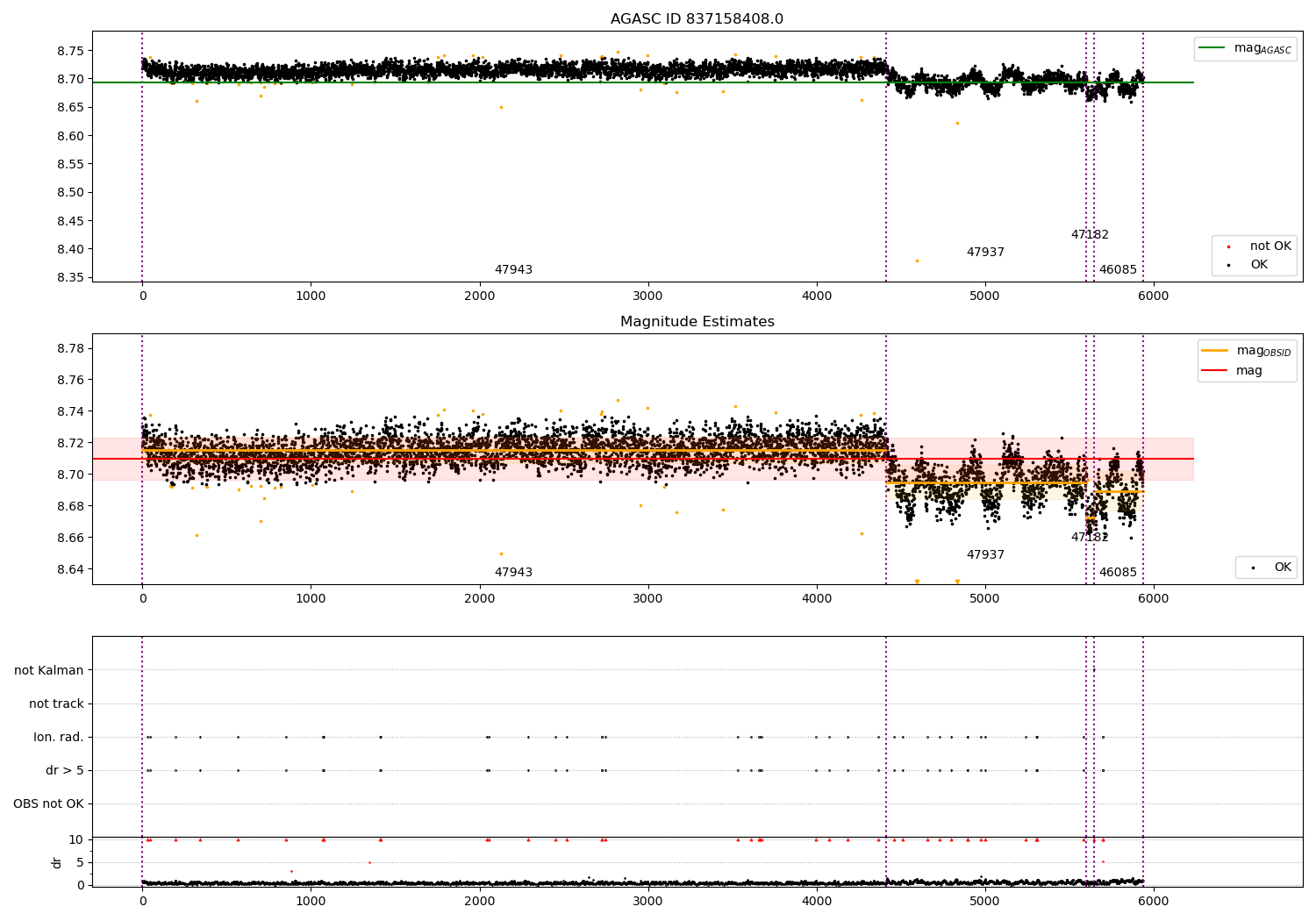Click x-axis tick 6000 in bottom plot

coord(1154,901)
